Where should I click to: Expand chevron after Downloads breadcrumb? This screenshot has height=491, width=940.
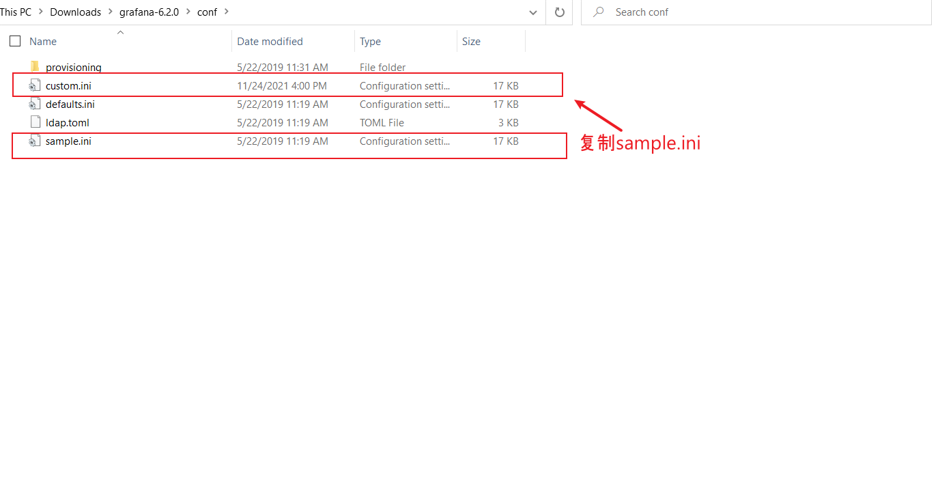click(110, 11)
